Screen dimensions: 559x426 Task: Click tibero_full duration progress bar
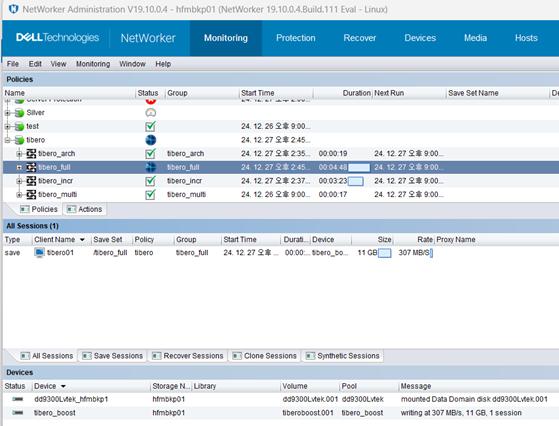click(x=359, y=168)
